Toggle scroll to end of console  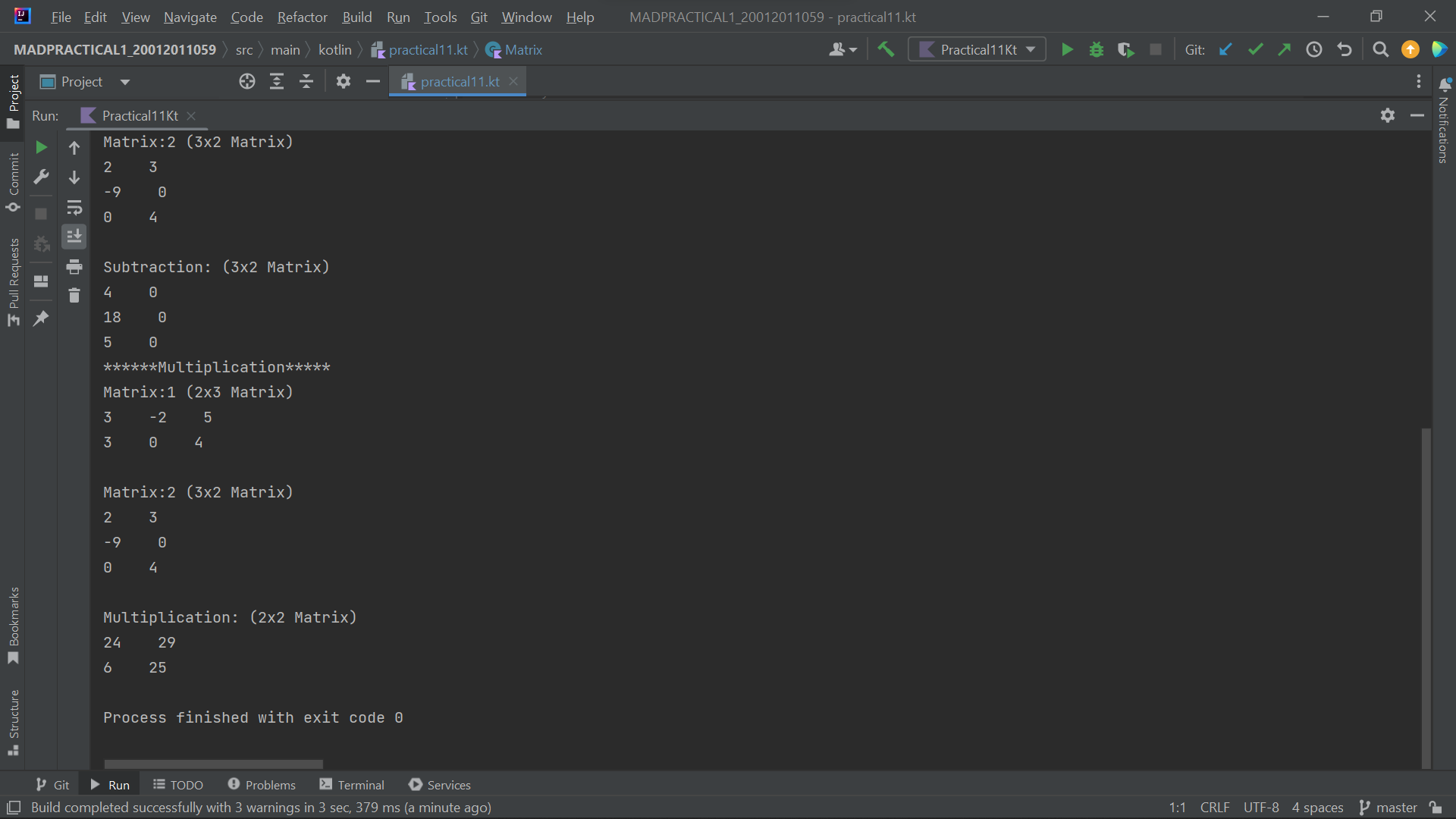(x=74, y=237)
